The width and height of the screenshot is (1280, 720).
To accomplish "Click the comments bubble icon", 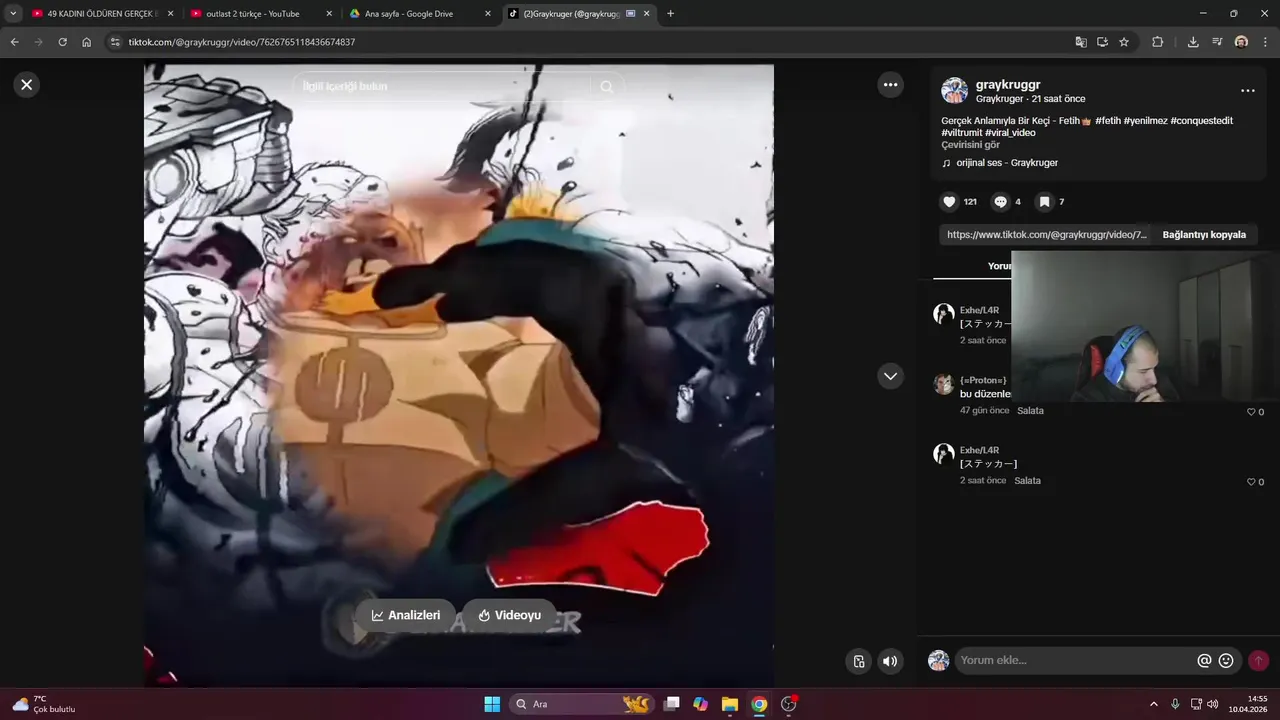I will pyautogui.click(x=1000, y=202).
